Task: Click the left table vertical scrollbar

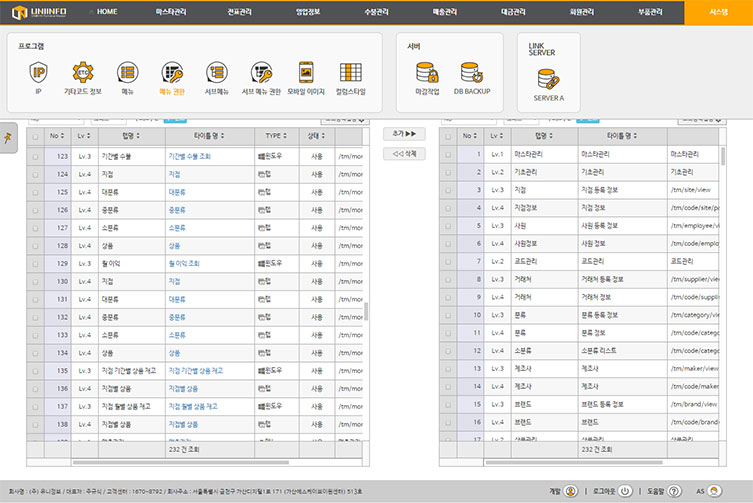Action: (365, 310)
